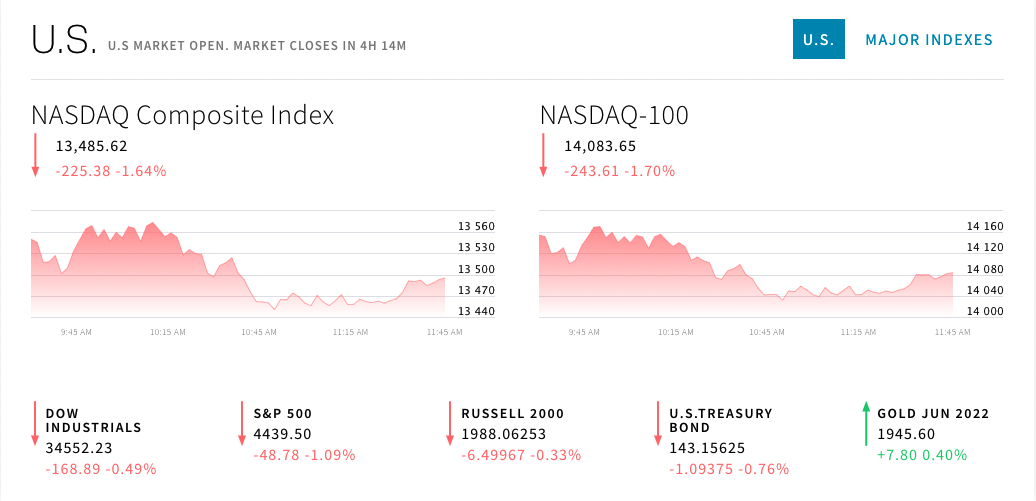Click the Gold Jun 2022 green up arrow
This screenshot has height=501, width=1036.
(865, 424)
